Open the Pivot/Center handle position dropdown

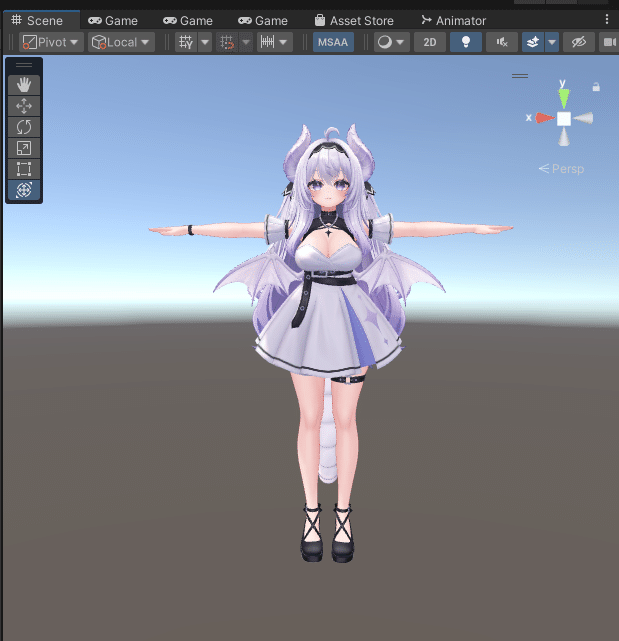[51, 42]
